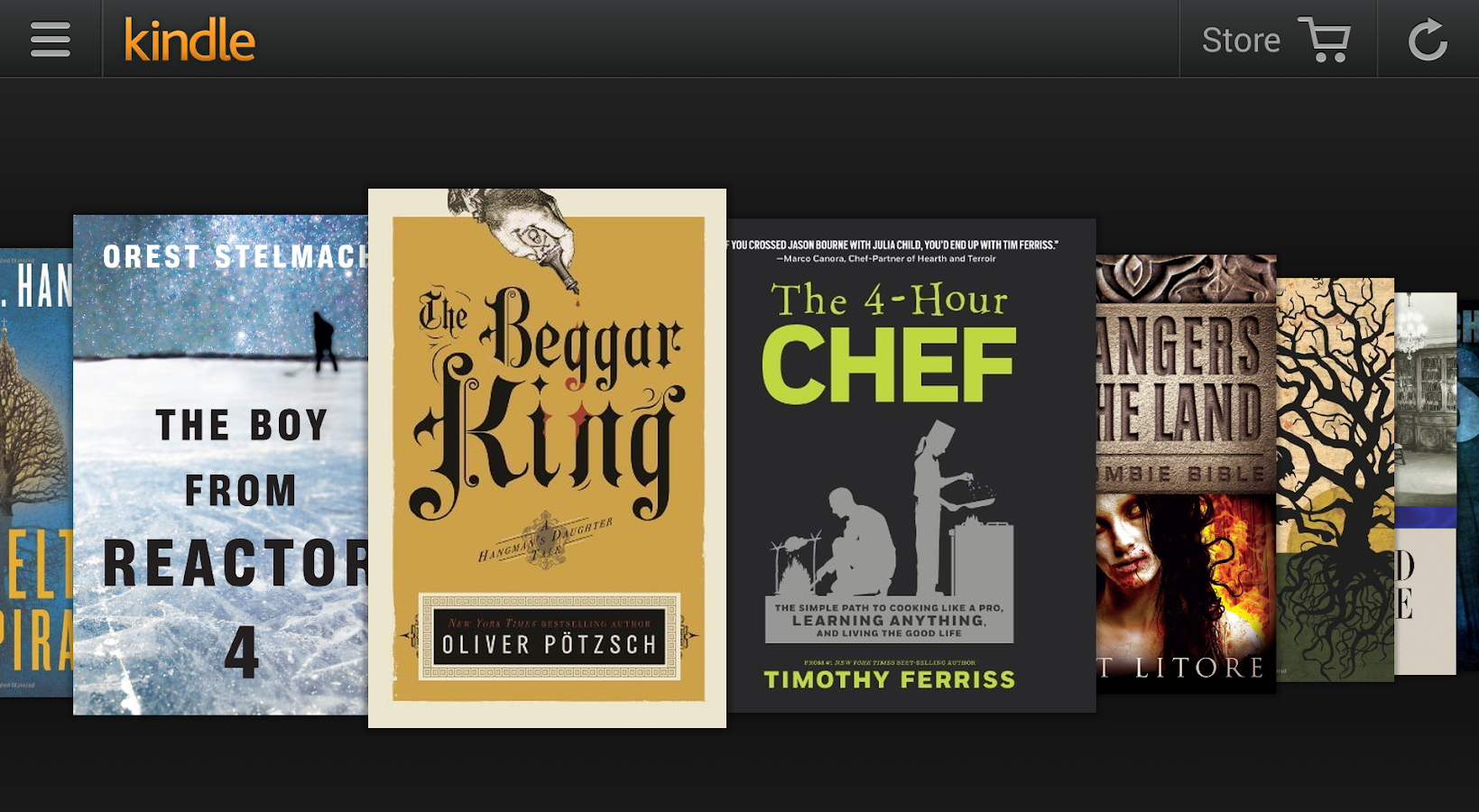1479x812 pixels.
Task: Click the Oliver Pötzsch author name plate
Action: click(x=549, y=636)
